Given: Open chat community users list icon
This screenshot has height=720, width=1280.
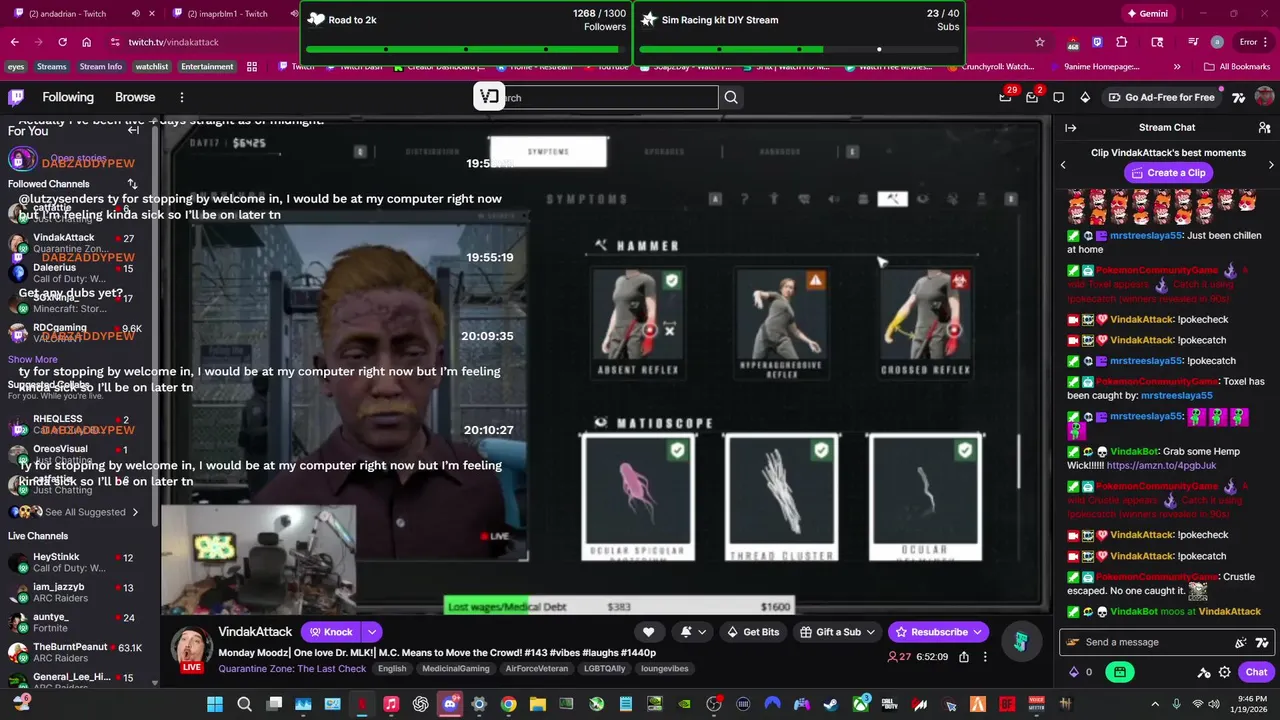Looking at the screenshot, I should [x=1264, y=128].
